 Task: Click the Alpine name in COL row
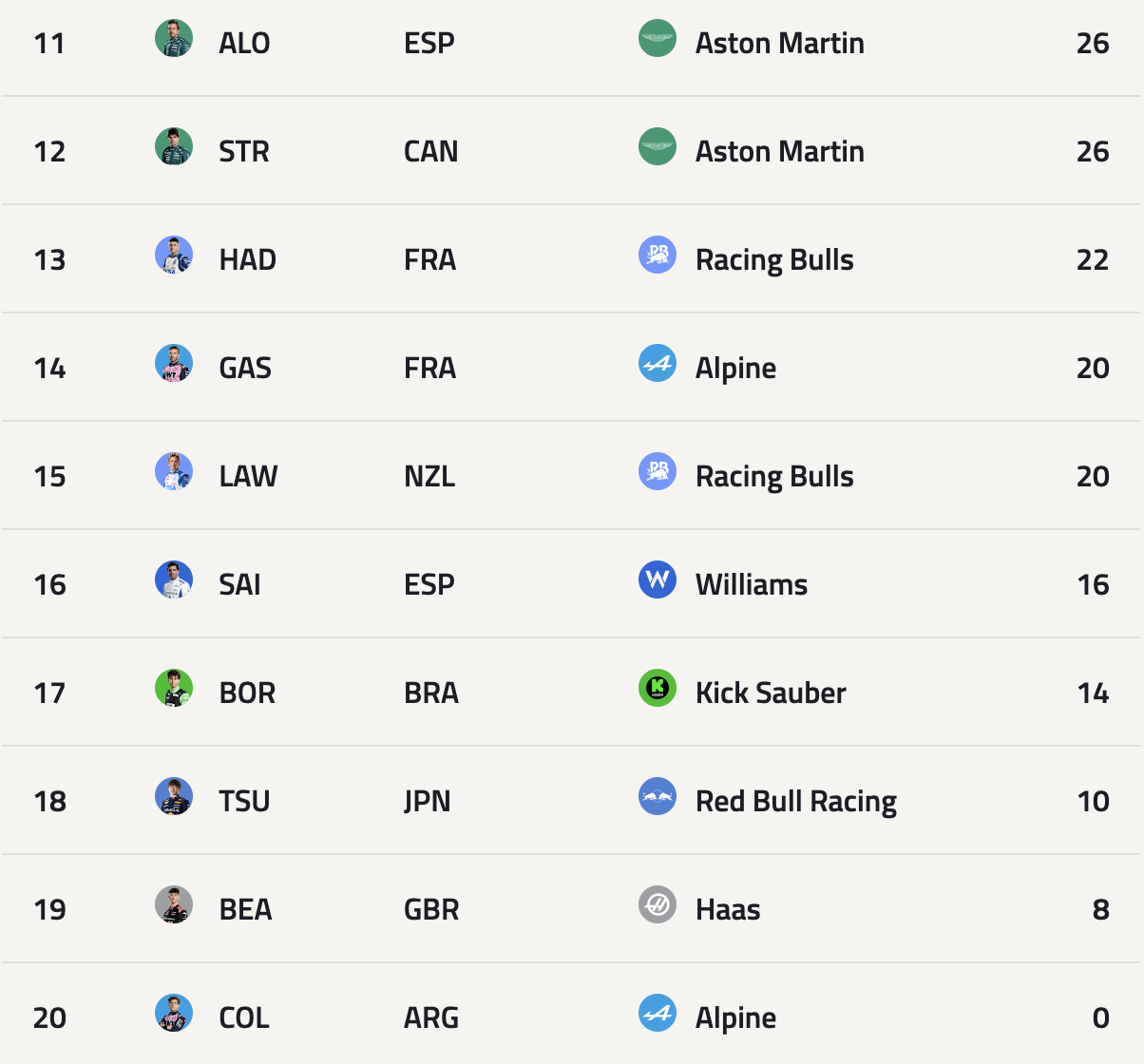click(735, 1017)
